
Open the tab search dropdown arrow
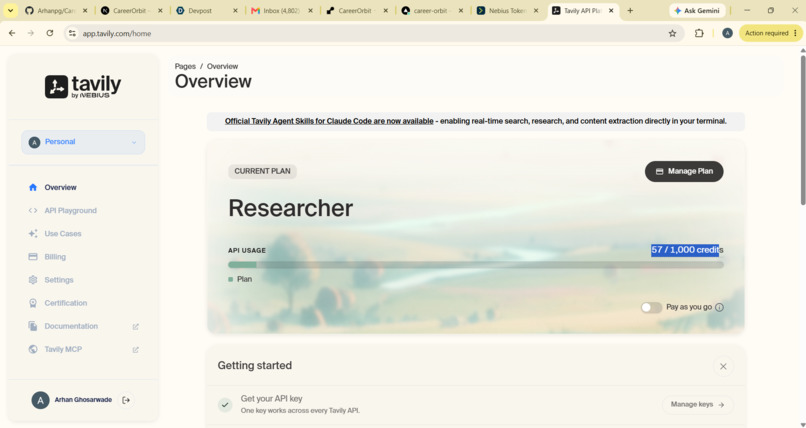point(10,10)
